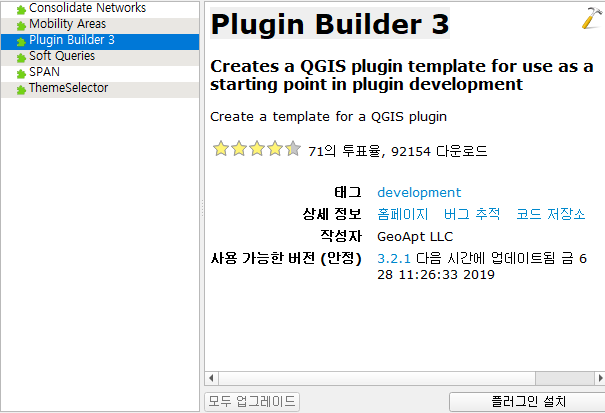Click the GeoApt LLC author text
The height and width of the screenshot is (413, 605).
pos(415,236)
